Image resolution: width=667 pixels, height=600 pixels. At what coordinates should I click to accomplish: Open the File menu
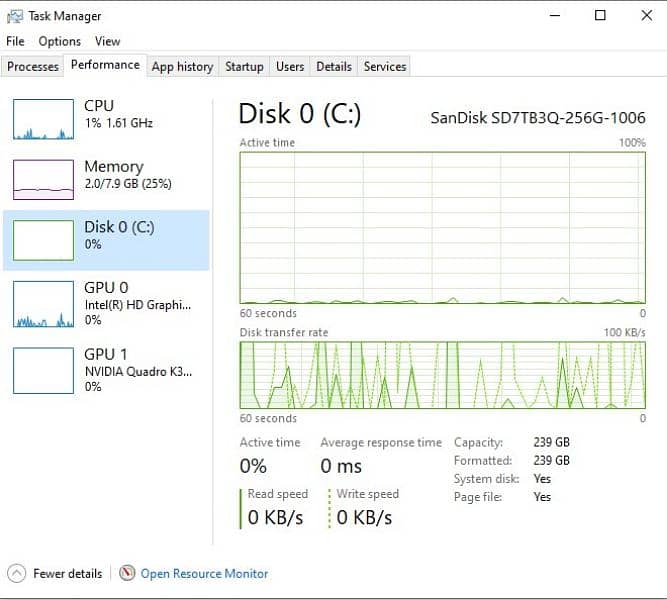[x=15, y=41]
